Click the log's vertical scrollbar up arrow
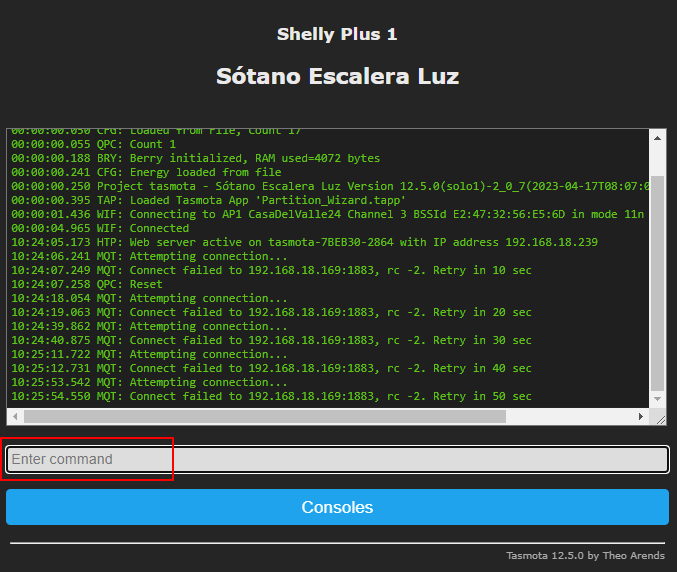The height and width of the screenshot is (572, 677). pos(657,137)
